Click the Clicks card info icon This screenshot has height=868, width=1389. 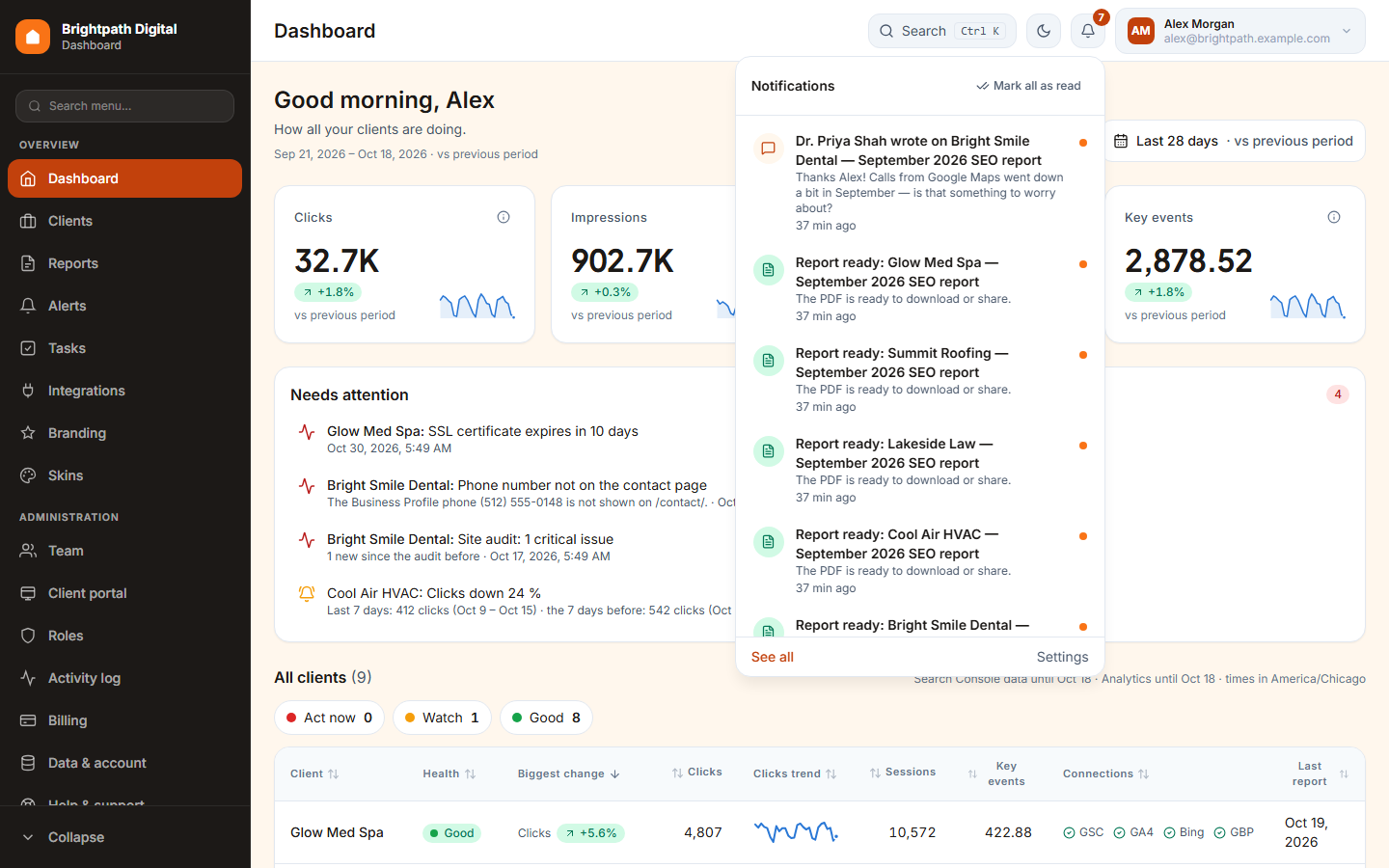[x=504, y=217]
